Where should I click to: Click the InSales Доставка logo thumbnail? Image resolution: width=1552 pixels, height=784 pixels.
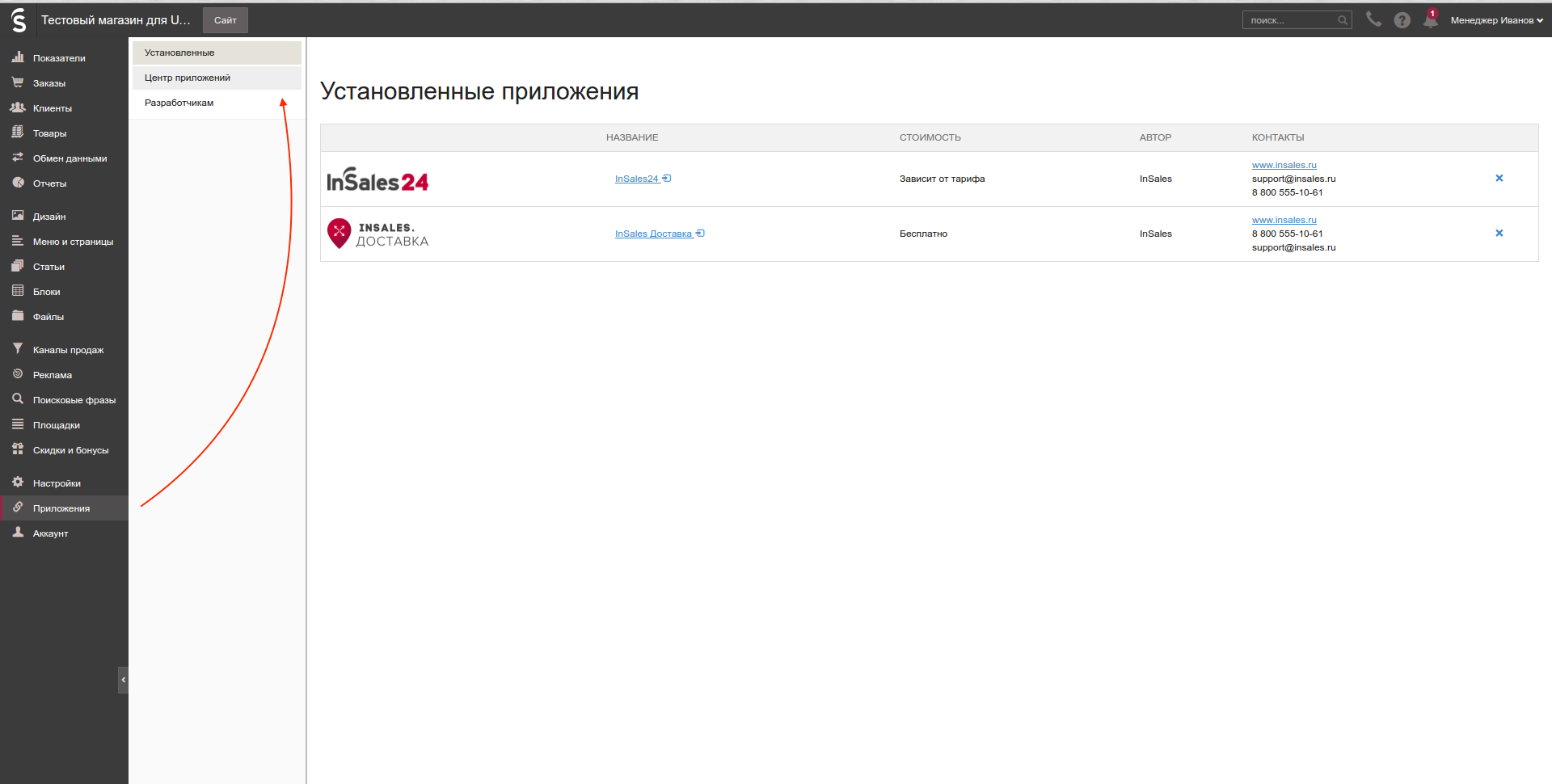[377, 234]
